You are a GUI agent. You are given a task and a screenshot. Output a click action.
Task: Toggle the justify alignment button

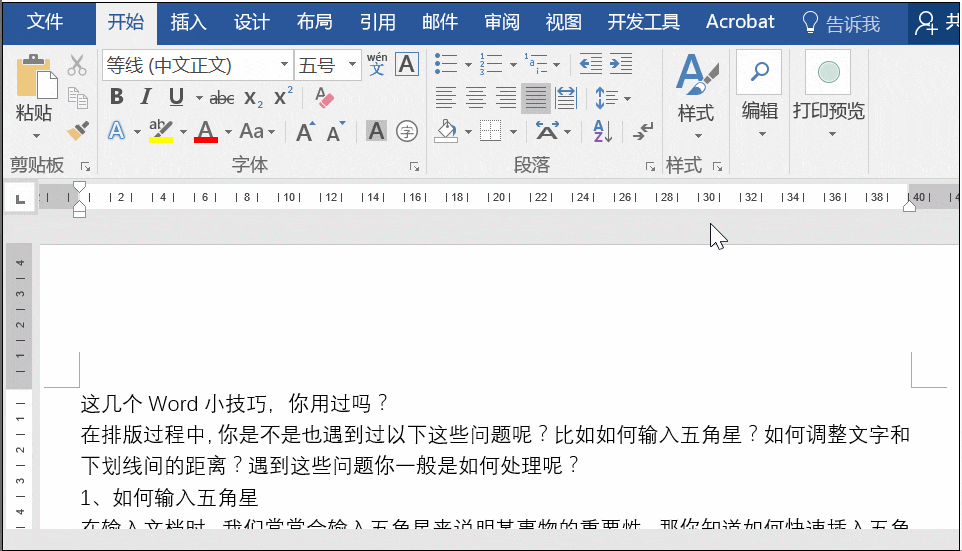[536, 98]
